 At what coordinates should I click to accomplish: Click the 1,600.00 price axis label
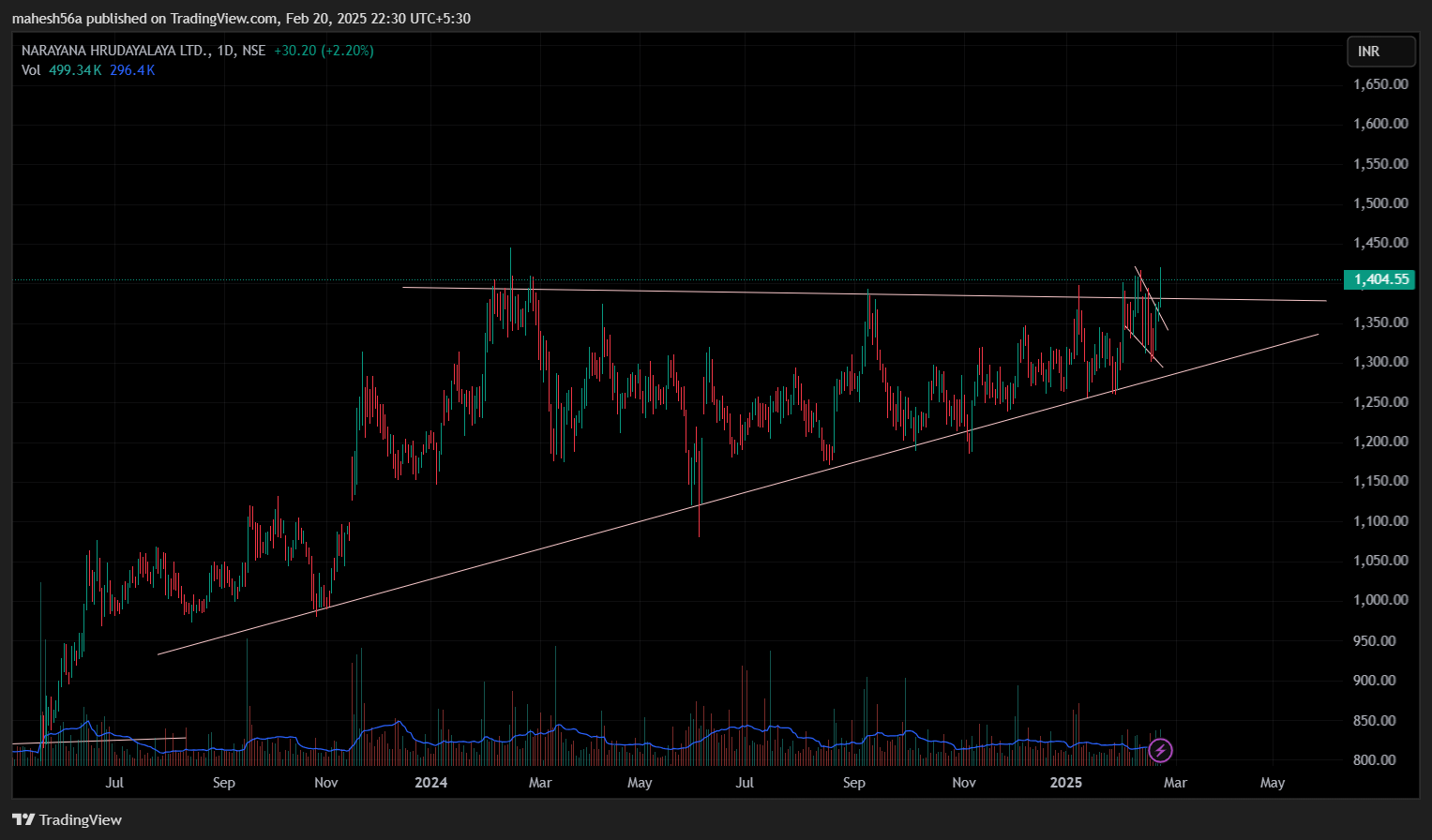pos(1380,123)
